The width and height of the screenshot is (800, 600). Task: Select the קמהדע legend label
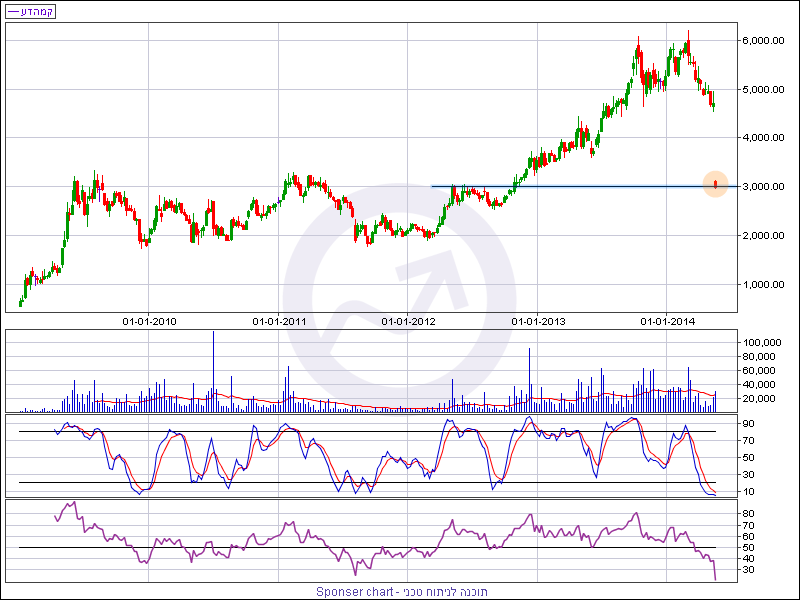coord(37,12)
